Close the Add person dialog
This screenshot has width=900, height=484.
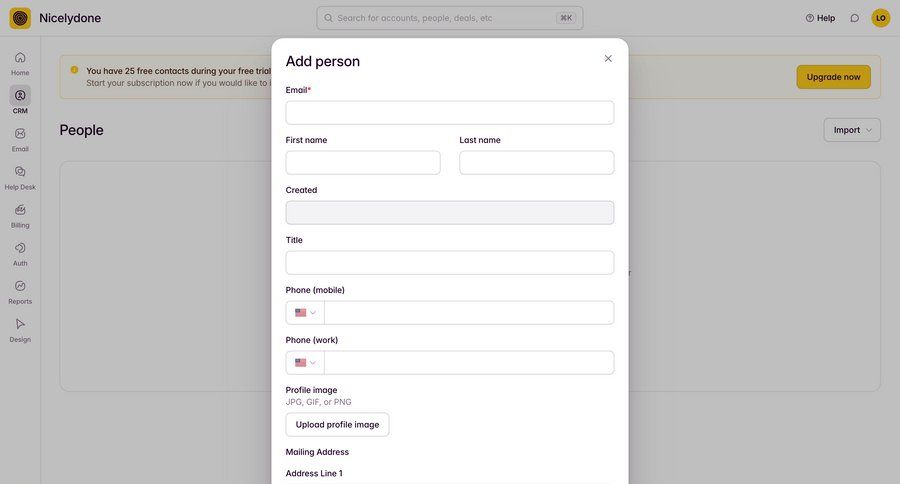(608, 59)
